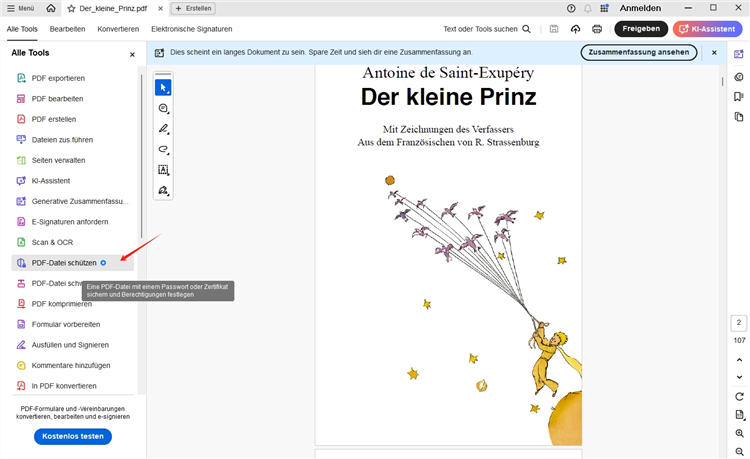750x459 pixels.
Task: Select Ausfüllen und Signieren tool
Action: [73, 345]
